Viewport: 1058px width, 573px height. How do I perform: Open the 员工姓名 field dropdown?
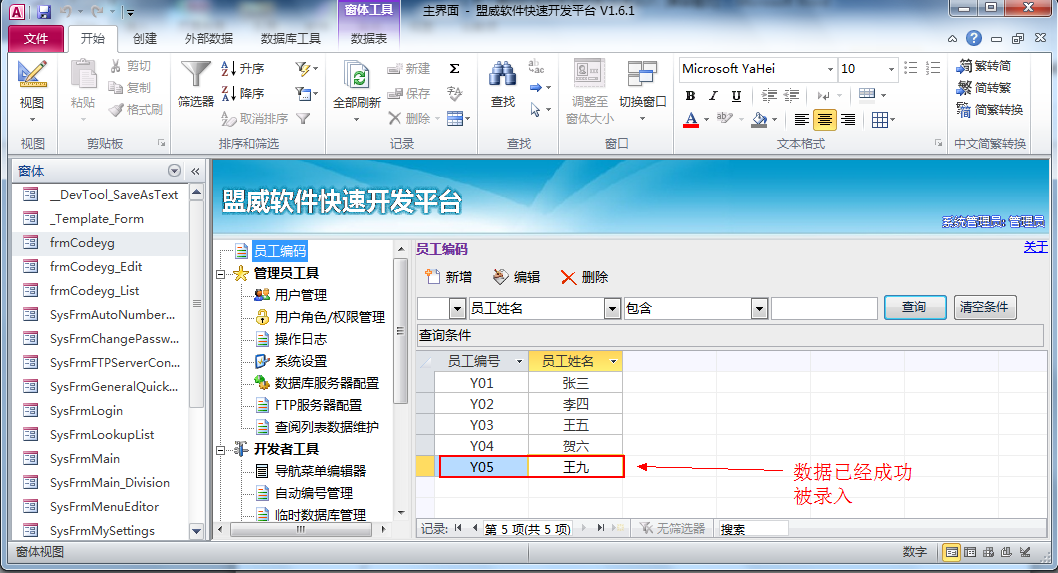pyautogui.click(x=612, y=308)
